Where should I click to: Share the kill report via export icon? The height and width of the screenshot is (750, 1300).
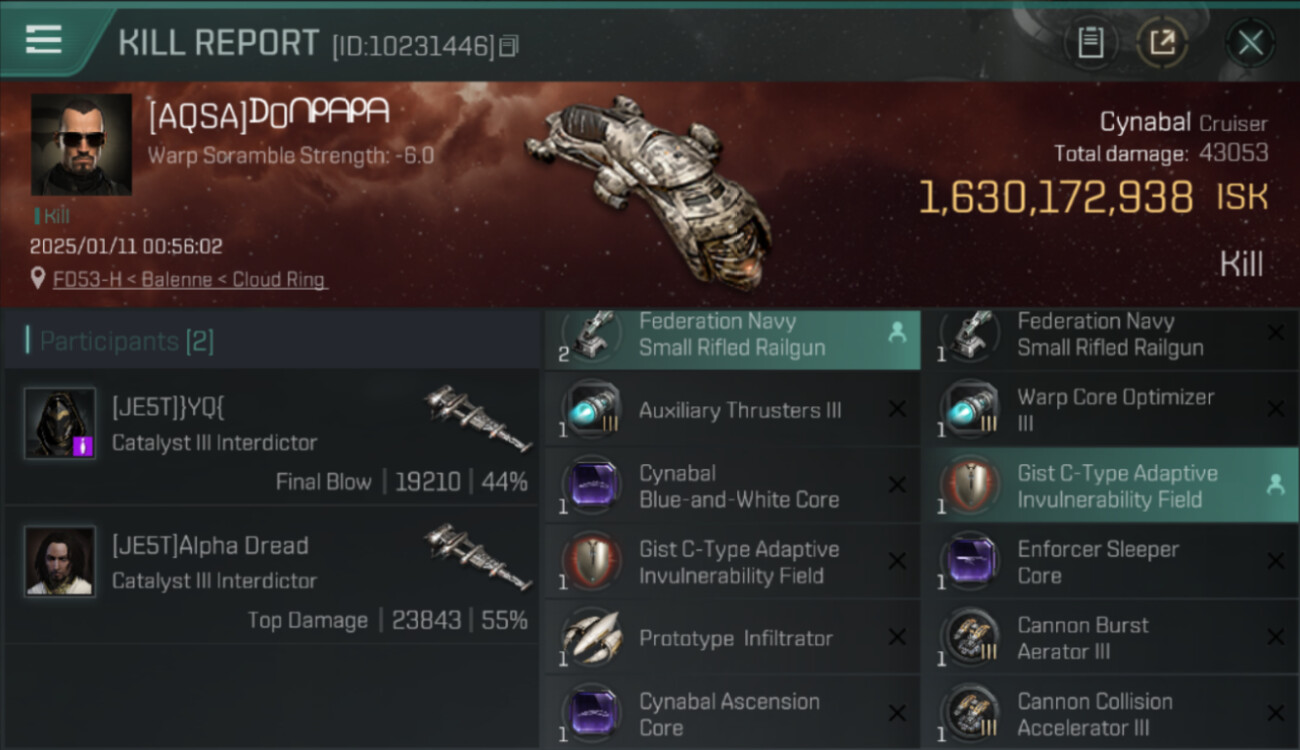coord(1162,43)
